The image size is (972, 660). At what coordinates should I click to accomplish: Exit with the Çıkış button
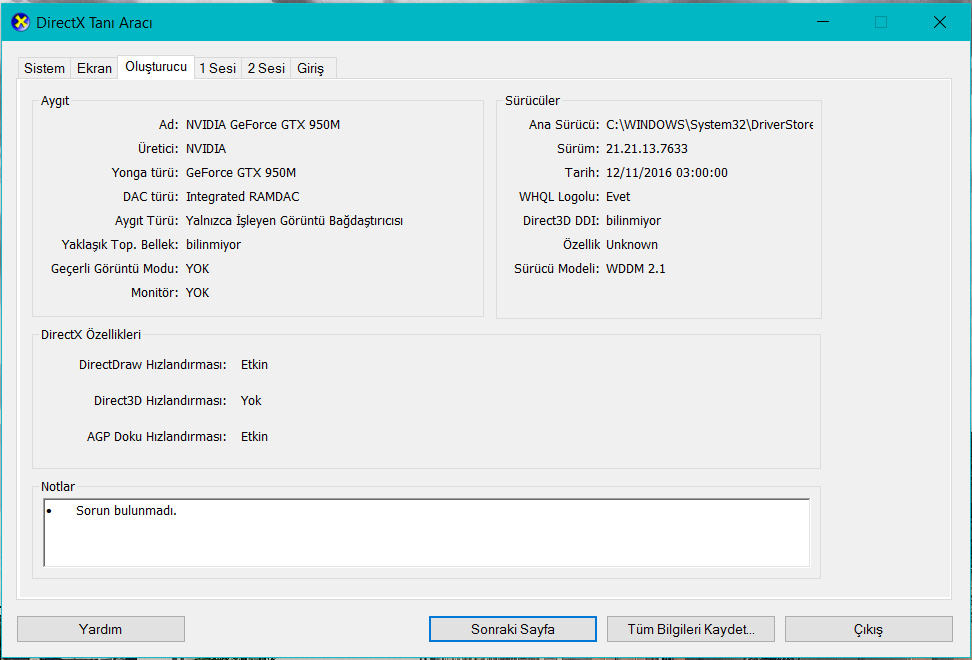(x=868, y=629)
